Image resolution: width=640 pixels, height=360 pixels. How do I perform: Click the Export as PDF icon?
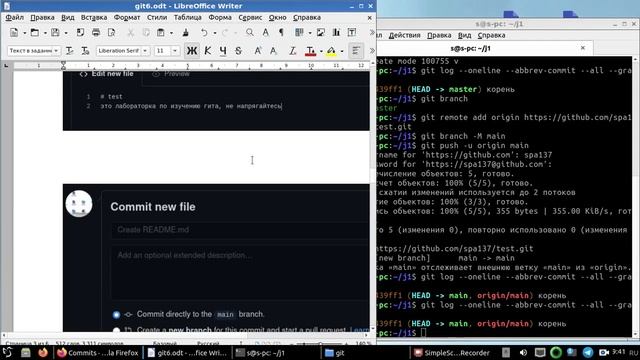pyautogui.click(x=80, y=33)
